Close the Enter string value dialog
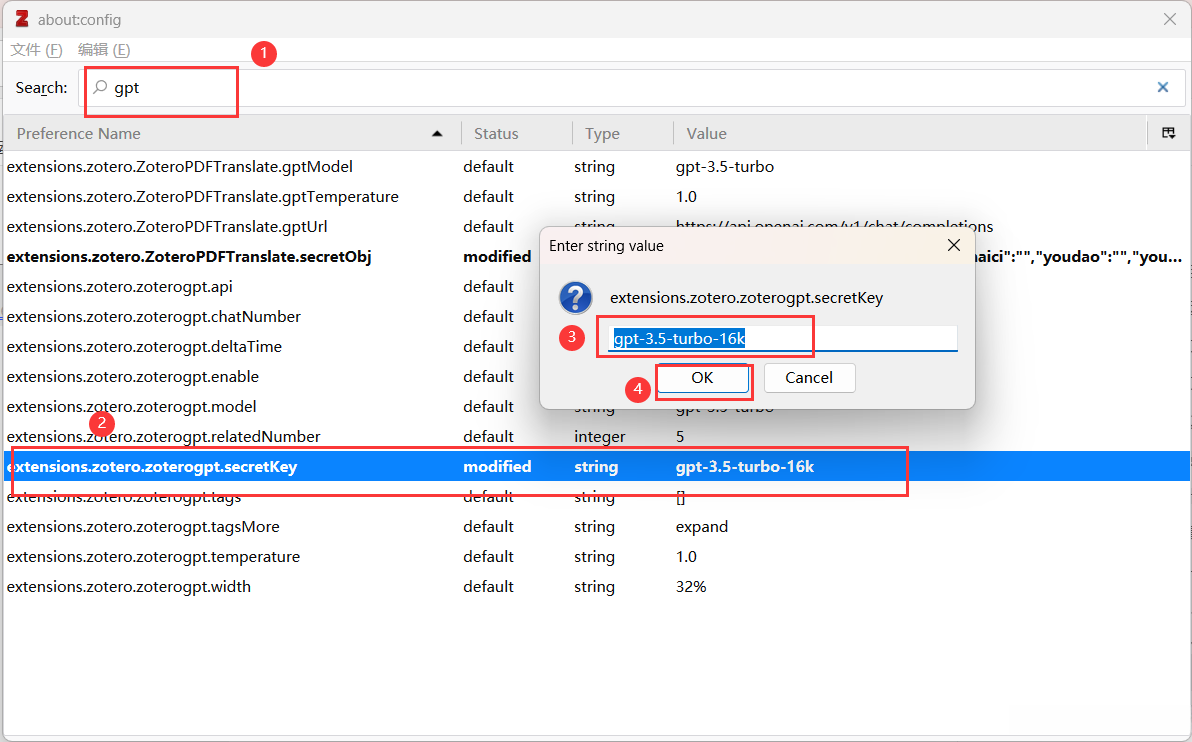The width and height of the screenshot is (1192, 742). pos(953,246)
